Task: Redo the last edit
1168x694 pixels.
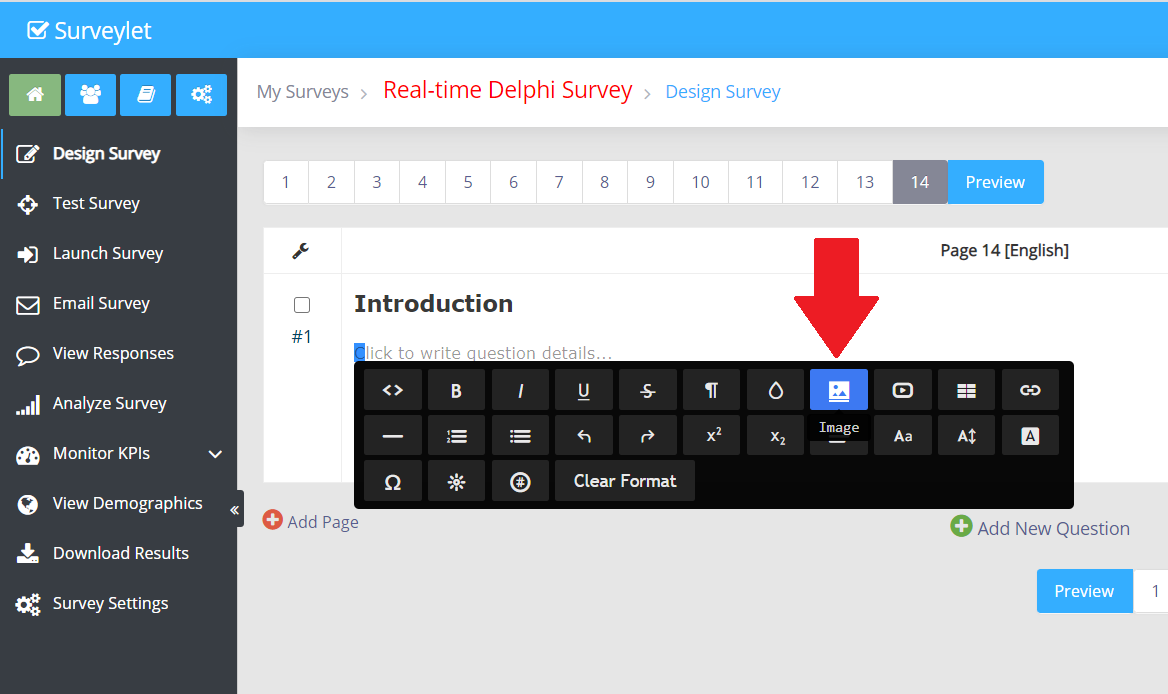Action: tap(647, 436)
